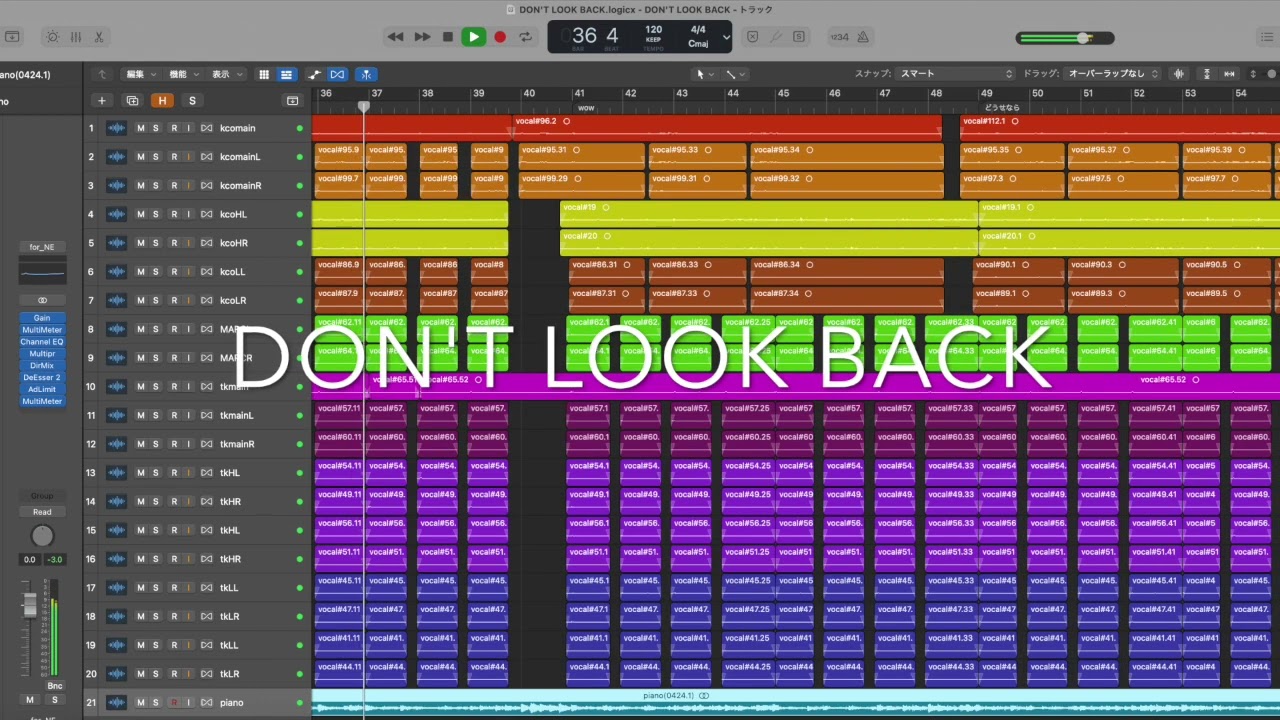
Task: Click the plus Add Track button
Action: [101, 100]
